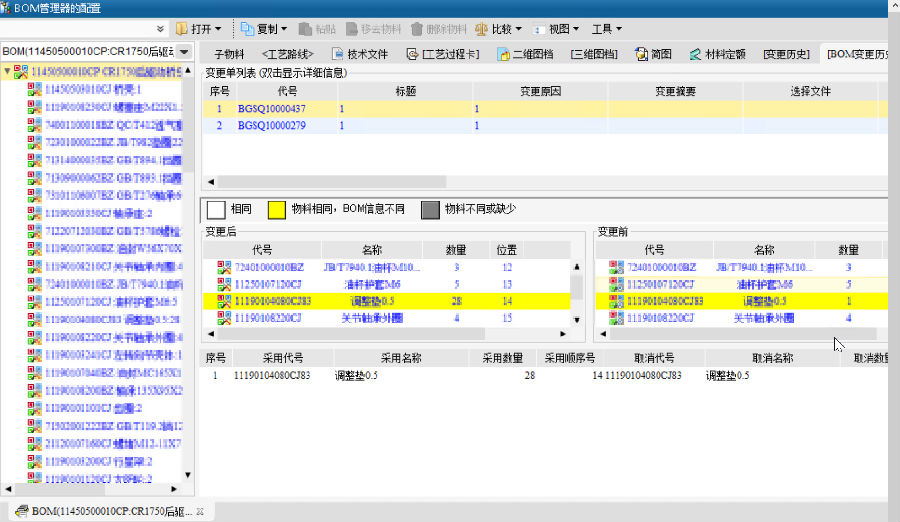Switch to the <工艺路线> tab
The image size is (900, 522).
(288, 54)
